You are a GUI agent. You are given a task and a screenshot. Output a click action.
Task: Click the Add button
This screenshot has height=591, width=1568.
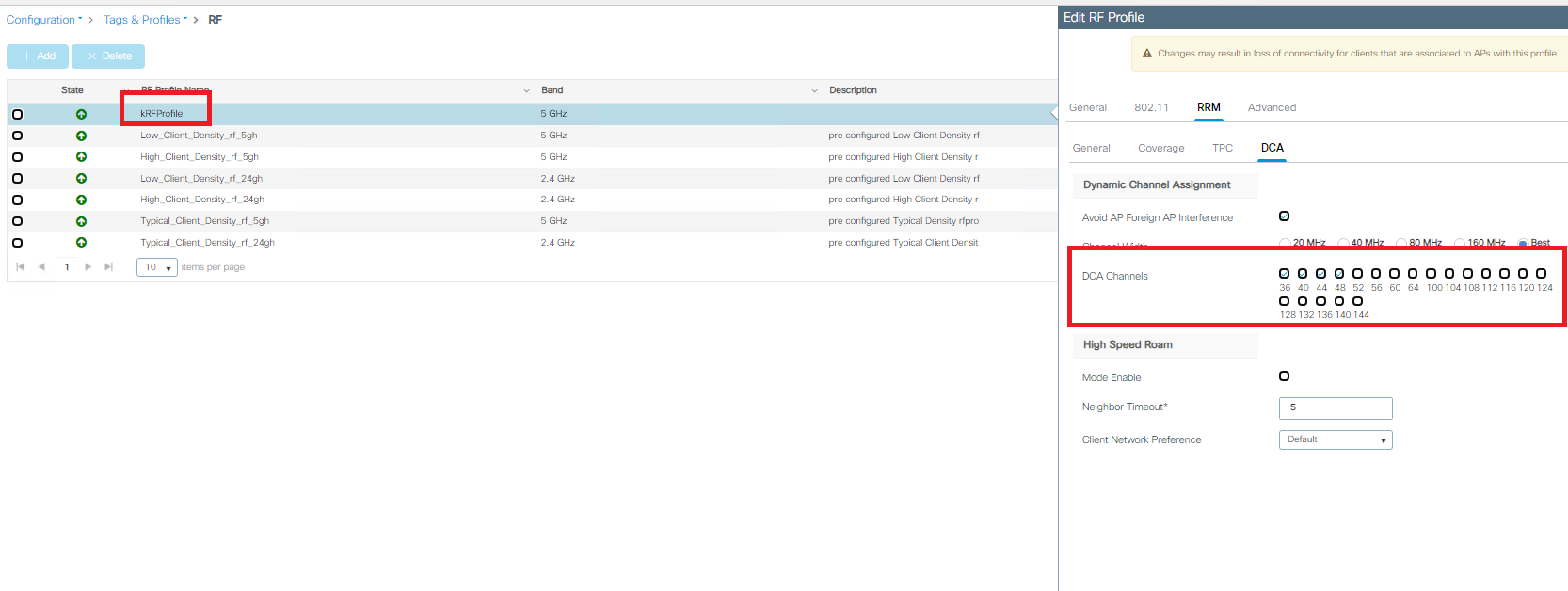click(39, 56)
